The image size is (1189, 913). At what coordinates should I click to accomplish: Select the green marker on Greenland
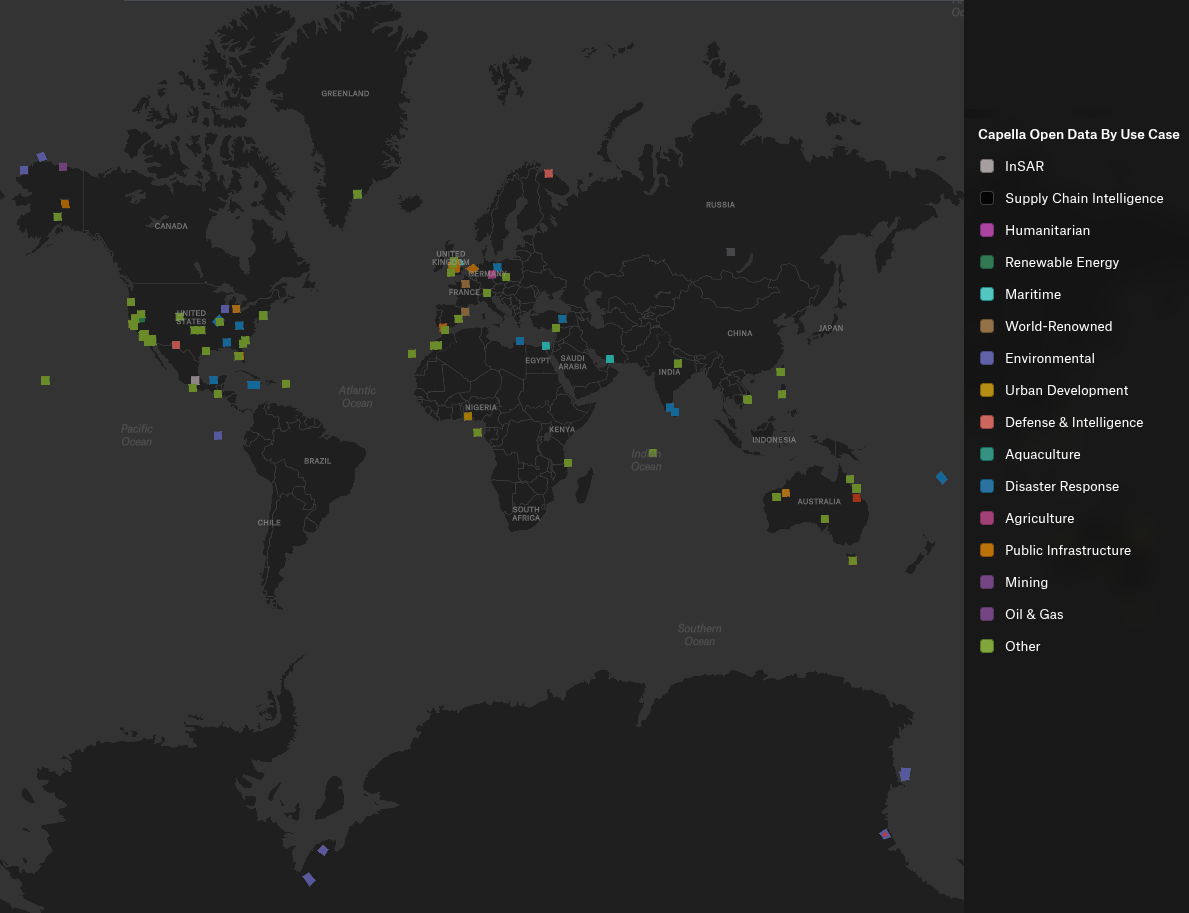tap(357, 194)
